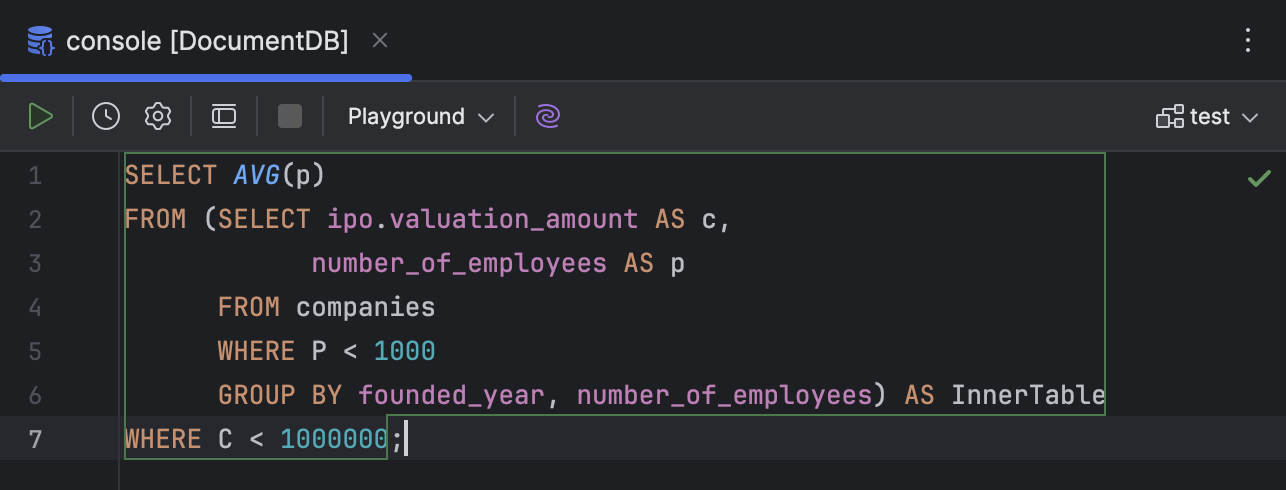Image resolution: width=1286 pixels, height=490 pixels.
Task: Expand the 'test' schema selector chevron
Action: [1249, 118]
